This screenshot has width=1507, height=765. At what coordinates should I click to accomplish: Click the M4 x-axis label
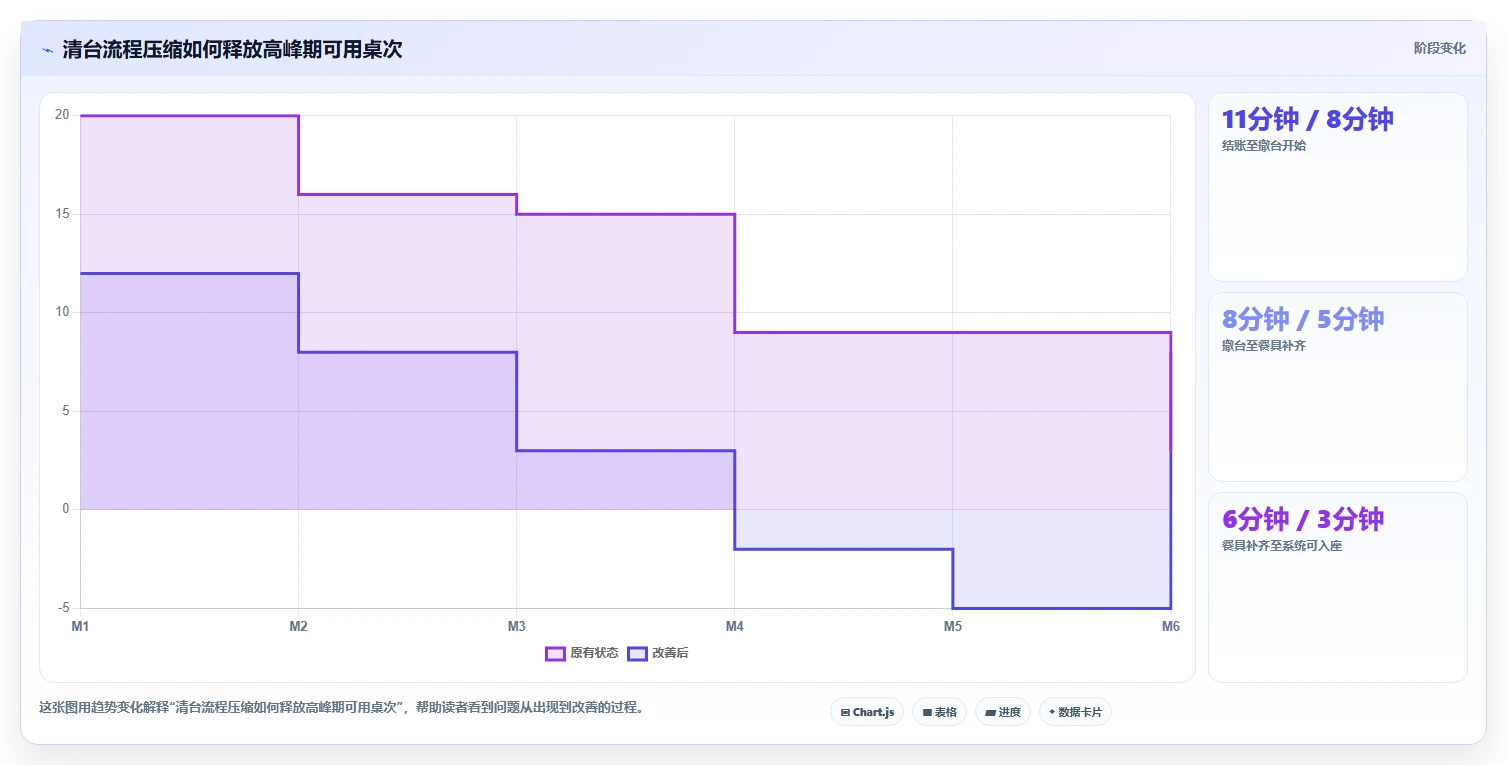click(734, 627)
